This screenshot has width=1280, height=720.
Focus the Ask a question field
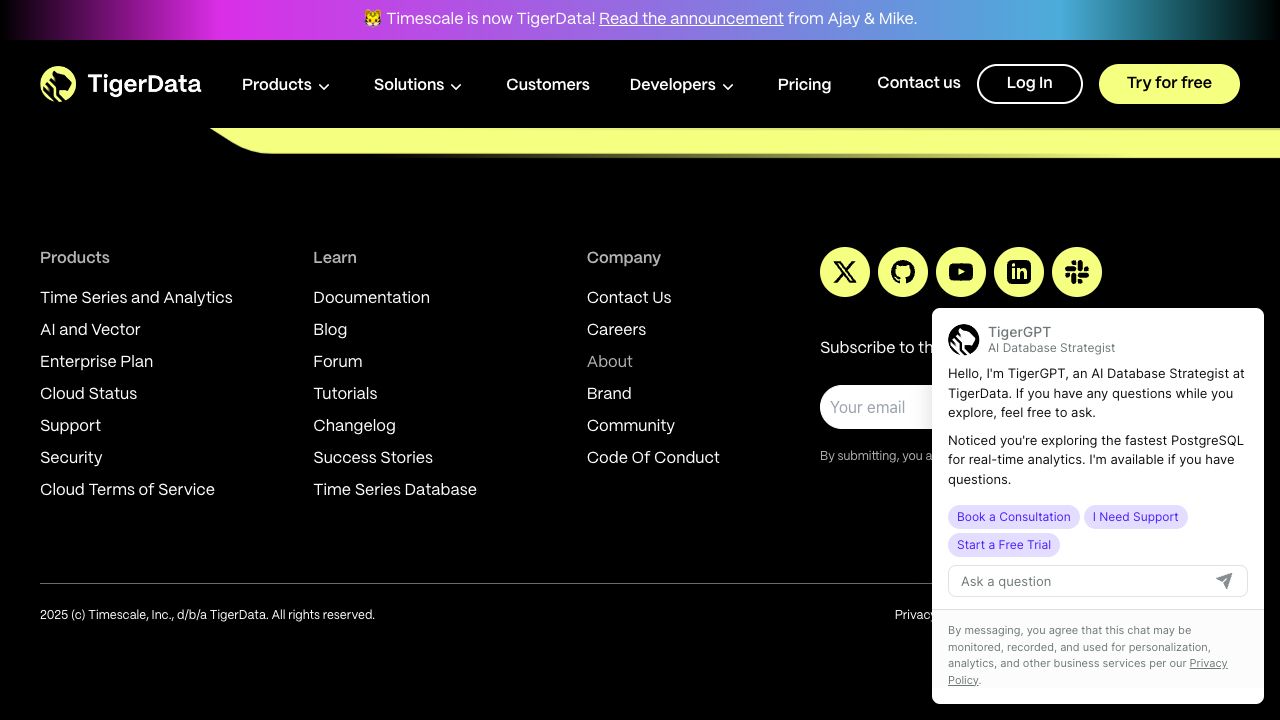pos(1080,582)
